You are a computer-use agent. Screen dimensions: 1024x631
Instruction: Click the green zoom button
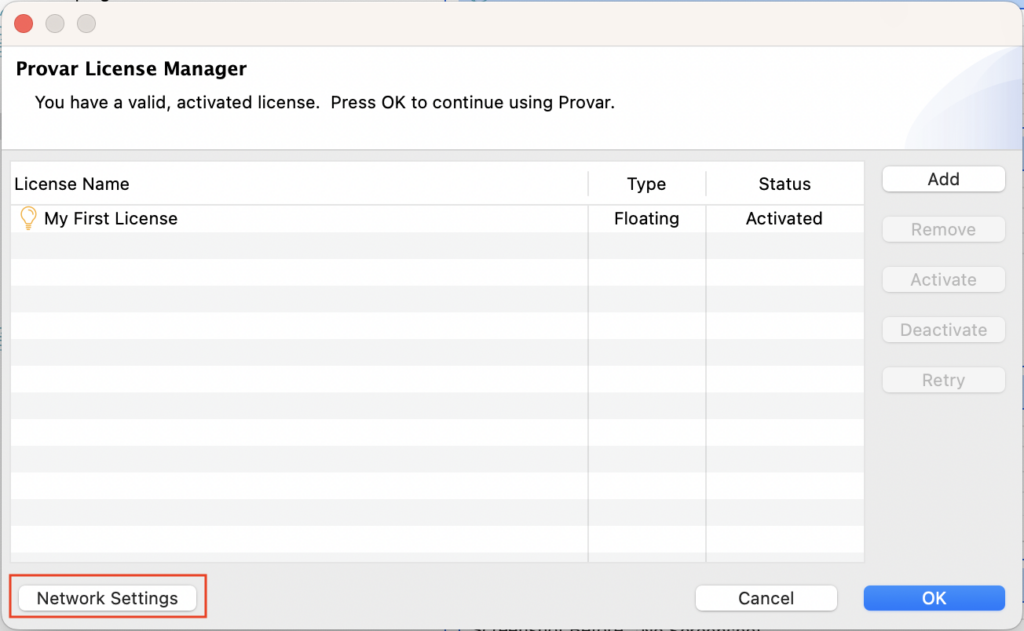pos(85,23)
